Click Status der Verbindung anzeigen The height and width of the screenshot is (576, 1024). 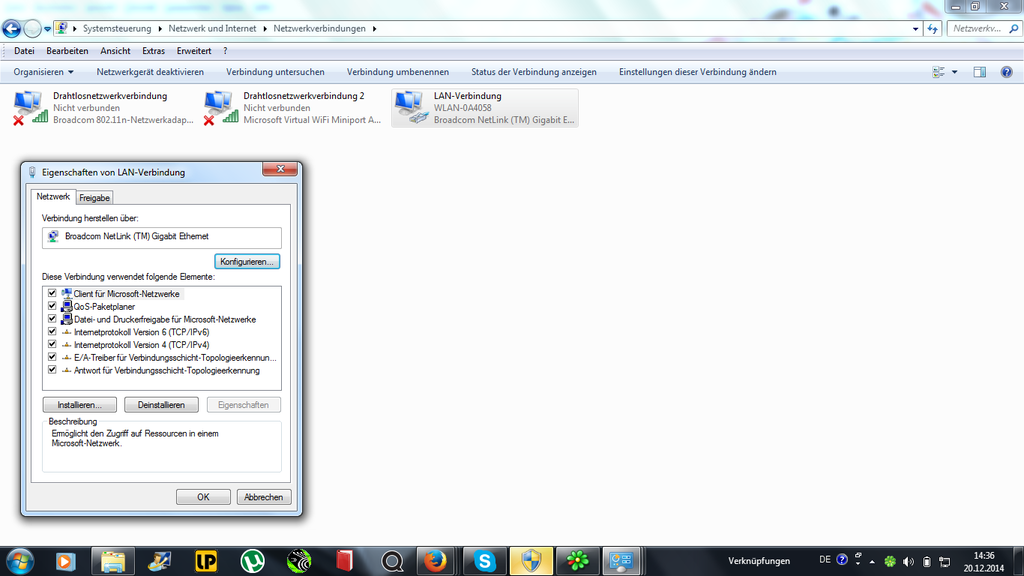(534, 72)
